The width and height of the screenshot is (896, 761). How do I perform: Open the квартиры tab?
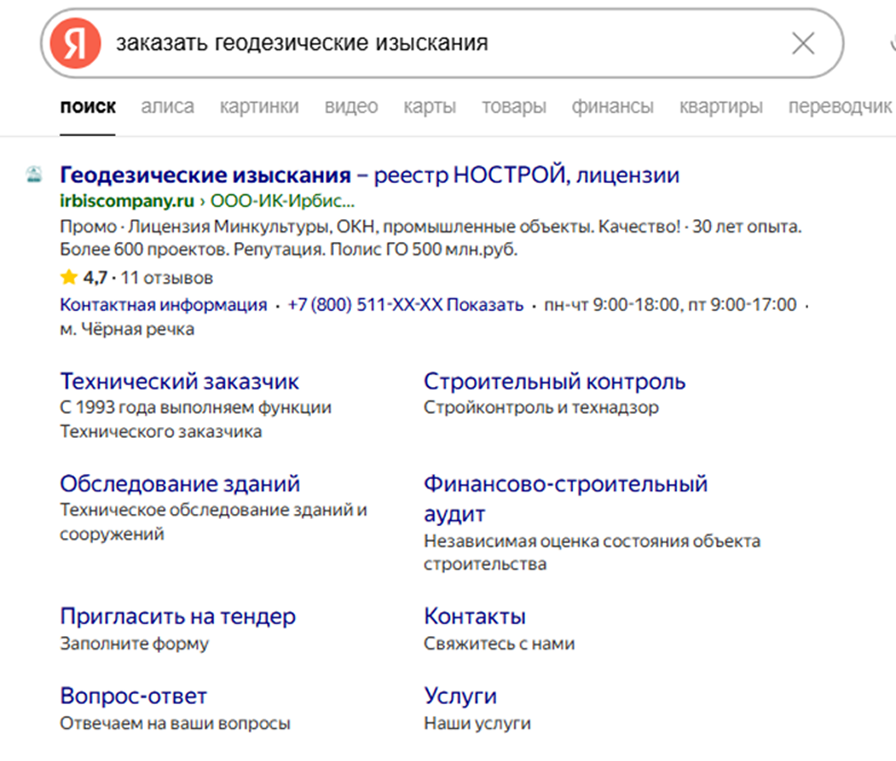[719, 105]
